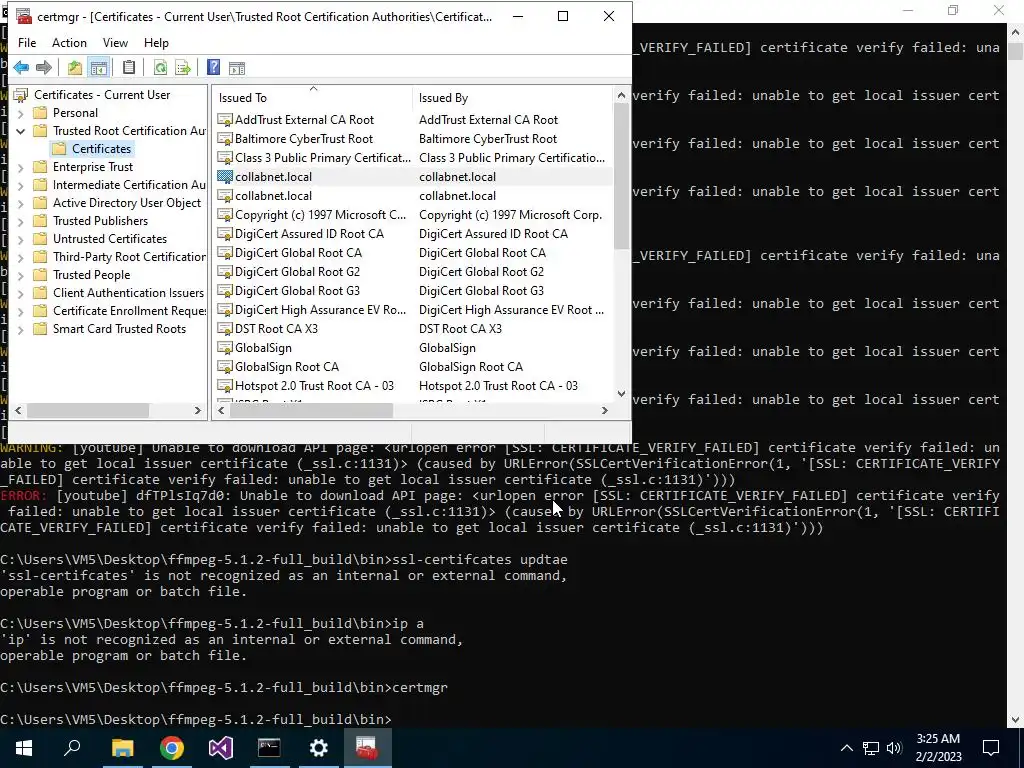
Task: Click DST Root CA X3 certificate icon
Action: [225, 328]
